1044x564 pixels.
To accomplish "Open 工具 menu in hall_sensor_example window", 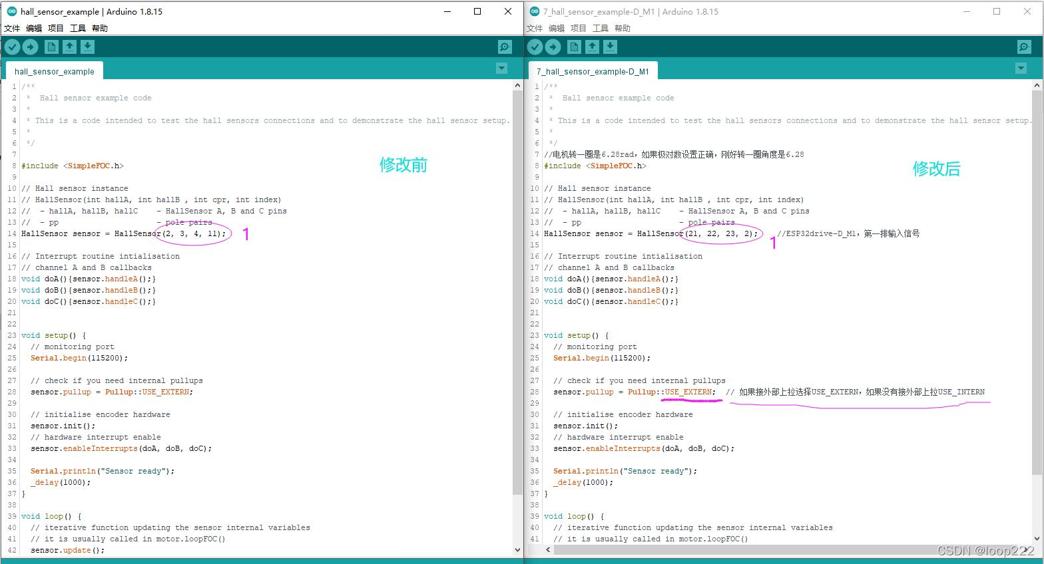I will pos(78,28).
